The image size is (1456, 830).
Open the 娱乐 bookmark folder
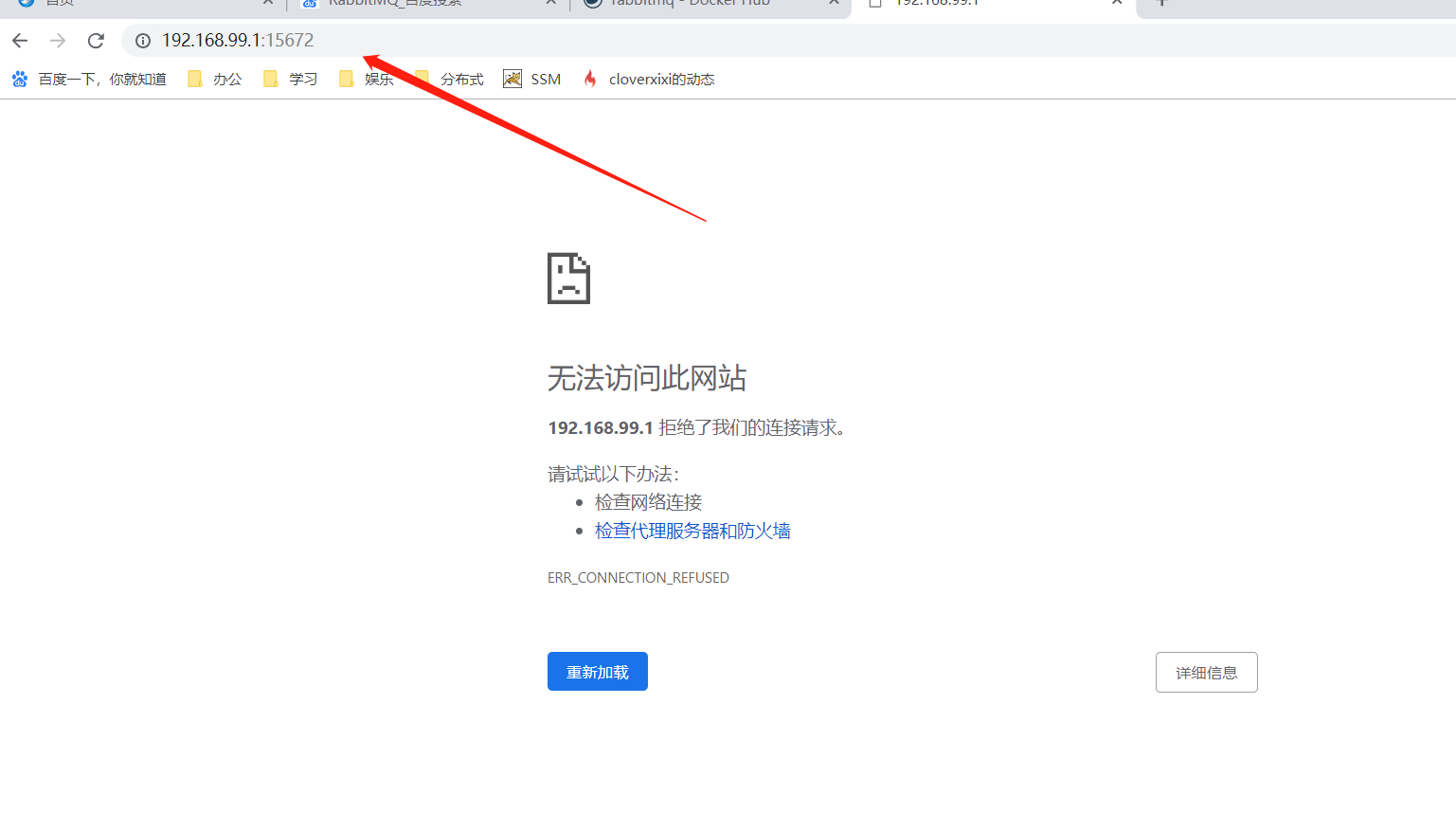367,80
